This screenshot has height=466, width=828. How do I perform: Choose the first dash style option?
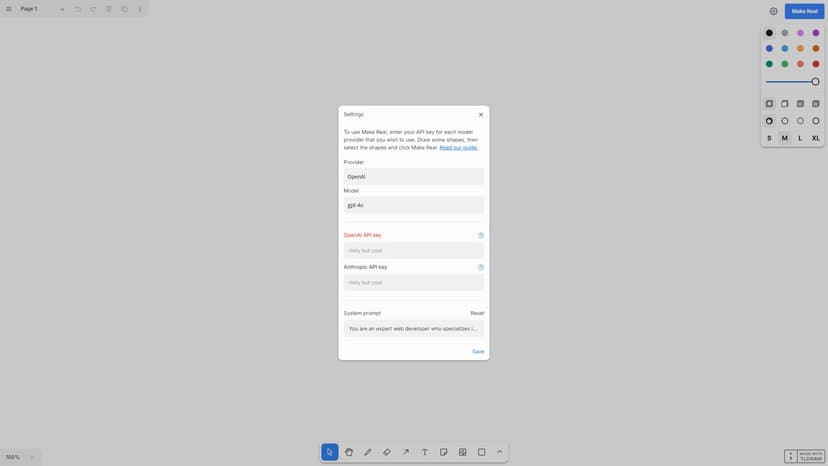769,121
